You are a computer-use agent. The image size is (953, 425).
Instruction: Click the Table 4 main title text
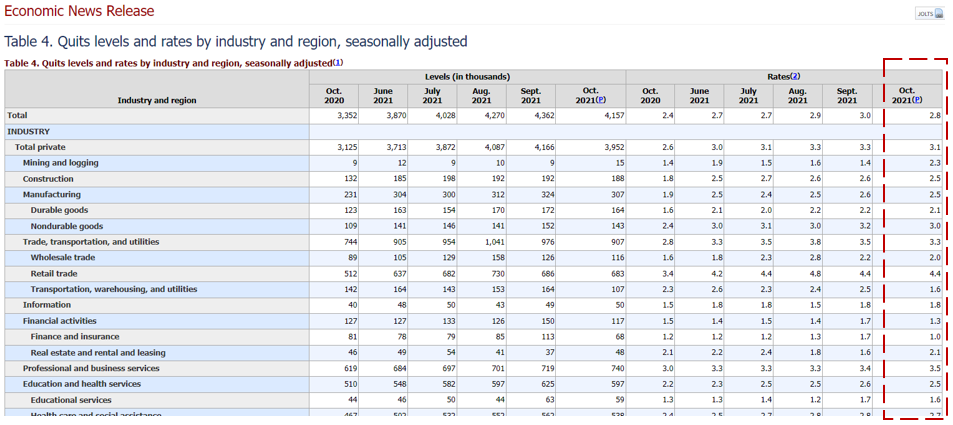coord(236,41)
